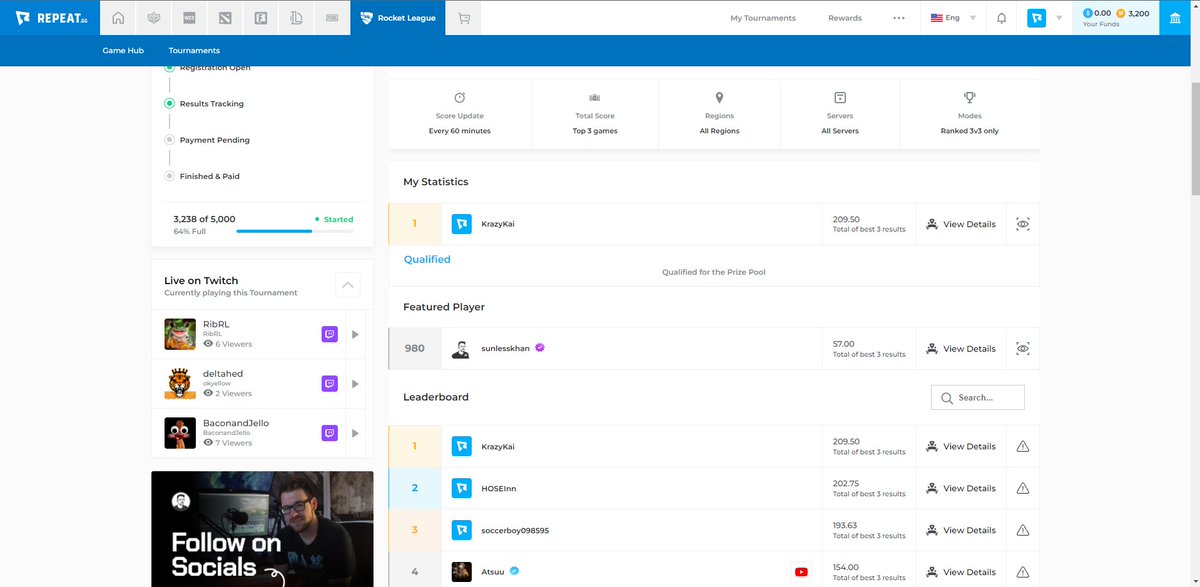View Details for leaderboard rank 1 KrazyKai
Viewport: 1200px width, 587px height.
click(961, 446)
